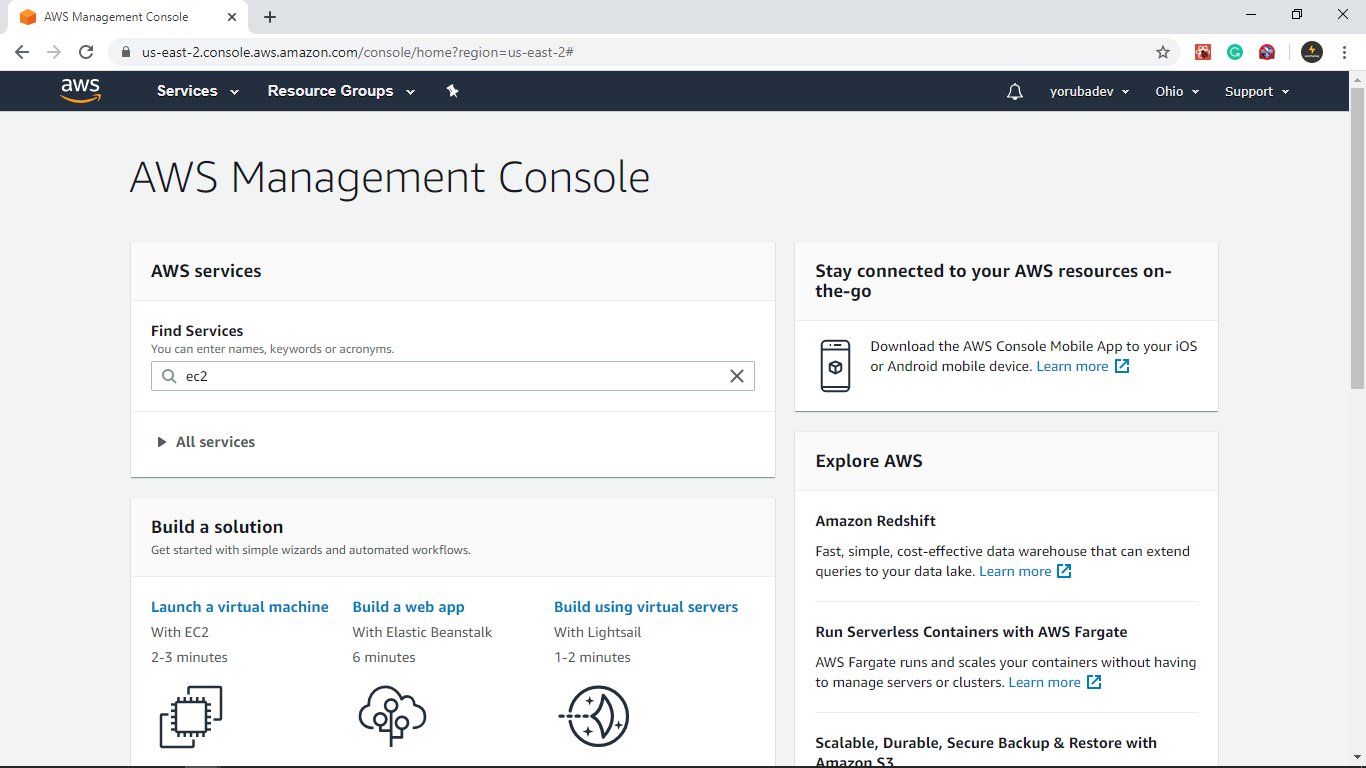This screenshot has height=768, width=1366.
Task: Click the Grammarly extension icon
Action: 1235,52
